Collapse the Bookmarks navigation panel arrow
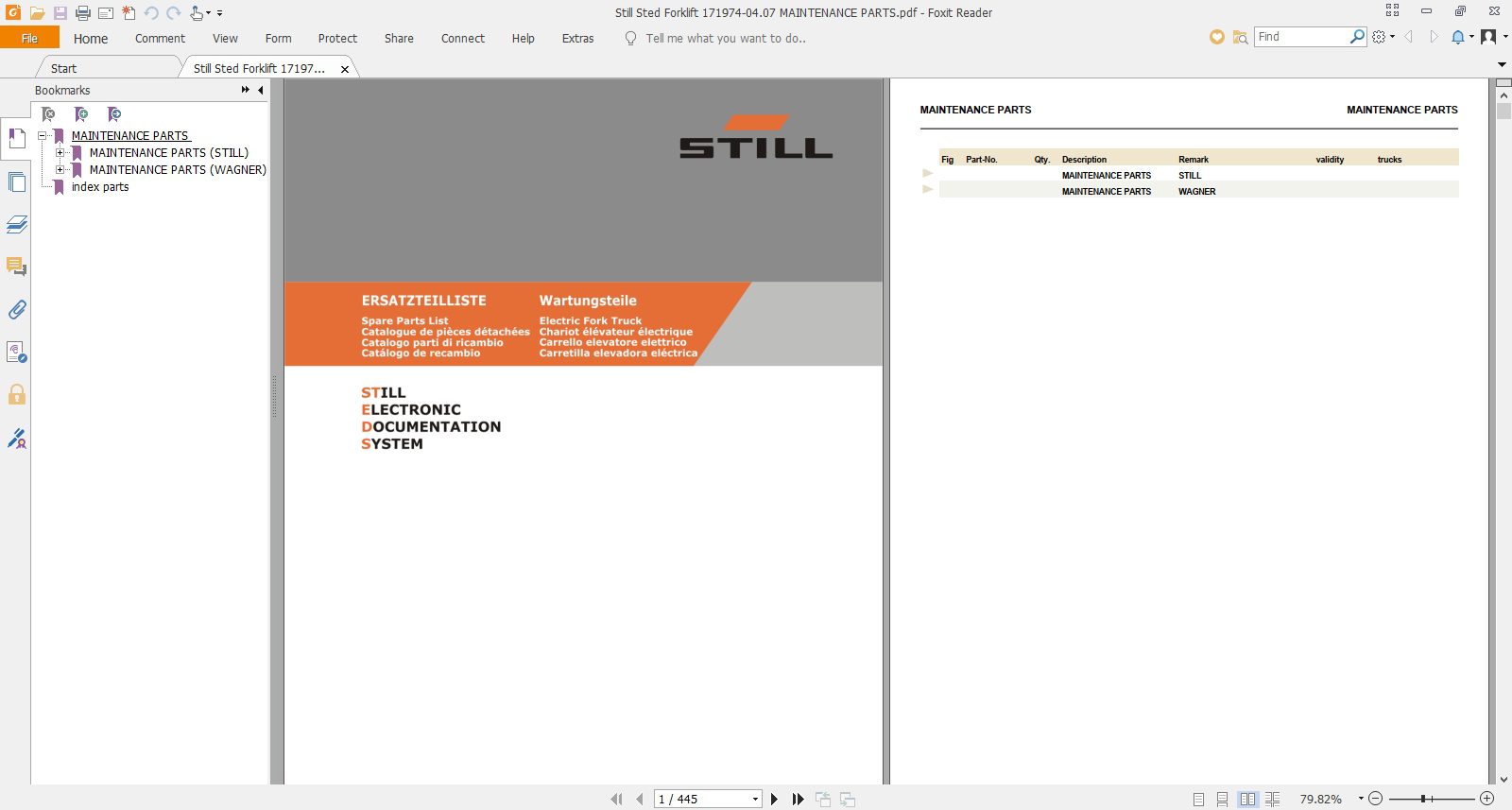This screenshot has width=1512, height=810. point(261,90)
